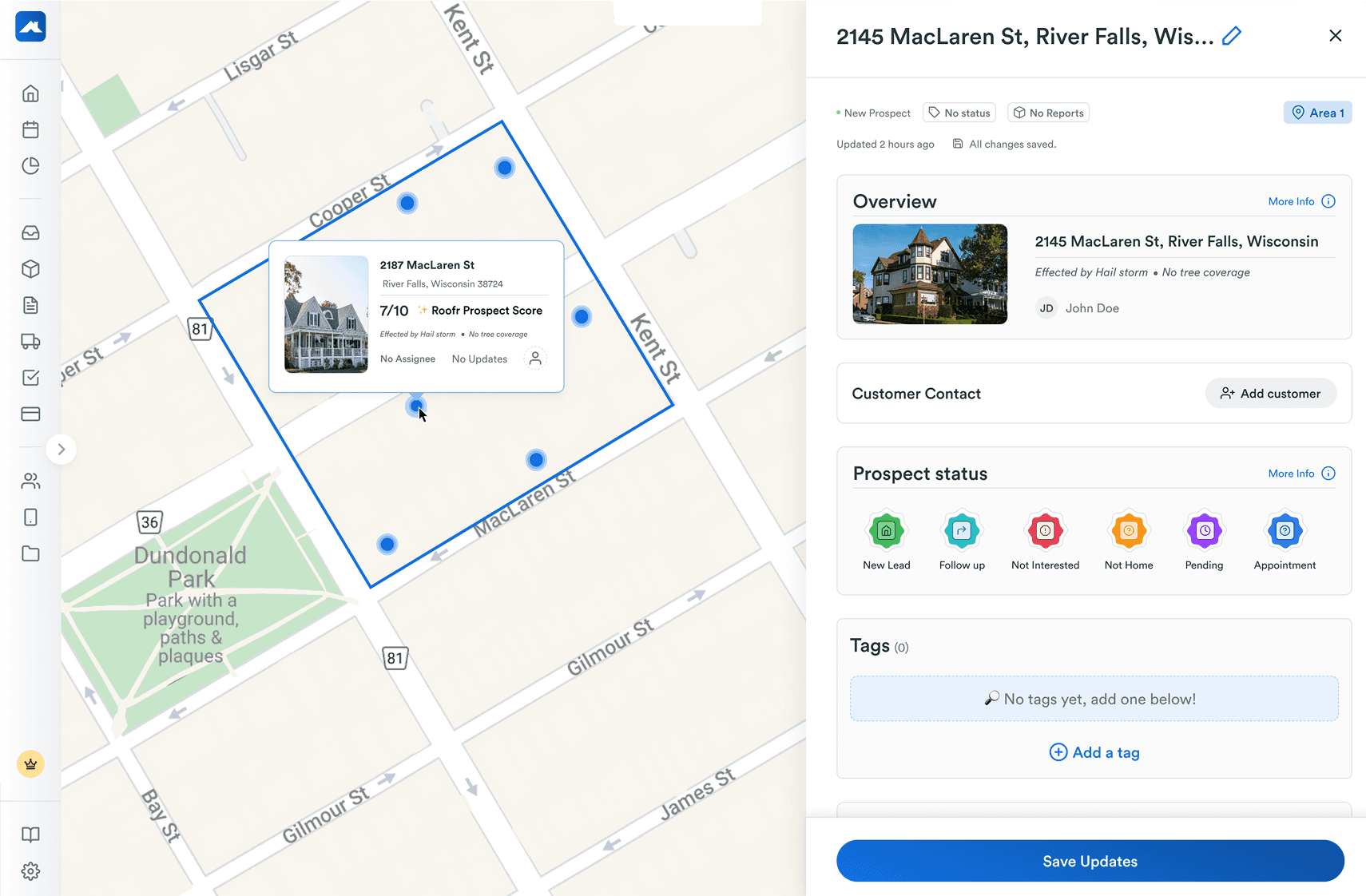The height and width of the screenshot is (896, 1366).
Task: Click Save Updates button
Action: click(x=1090, y=861)
